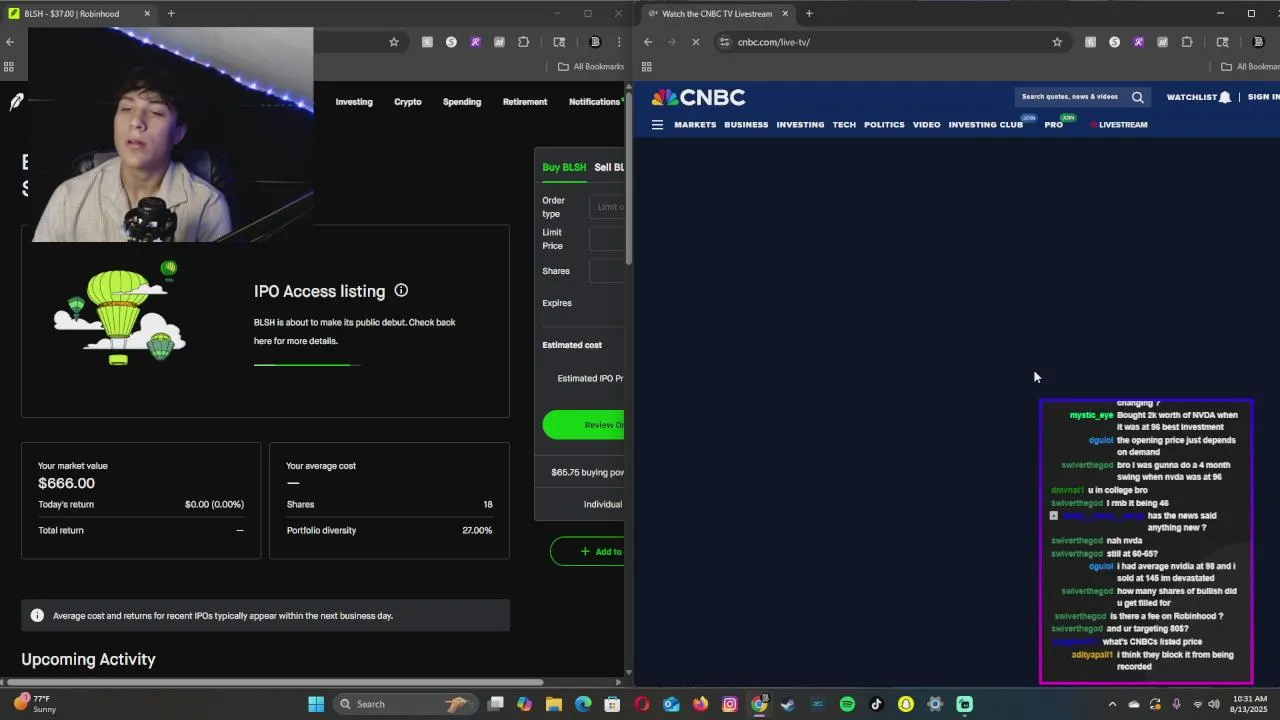Open CNBC Tech menu
Screen dimensions: 1280x720
point(844,125)
